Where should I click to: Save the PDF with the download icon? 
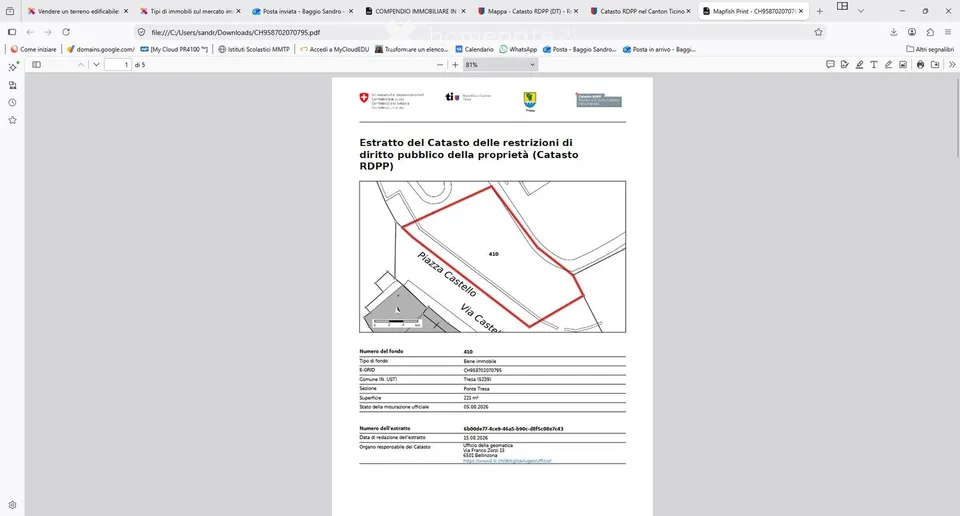tap(935, 64)
